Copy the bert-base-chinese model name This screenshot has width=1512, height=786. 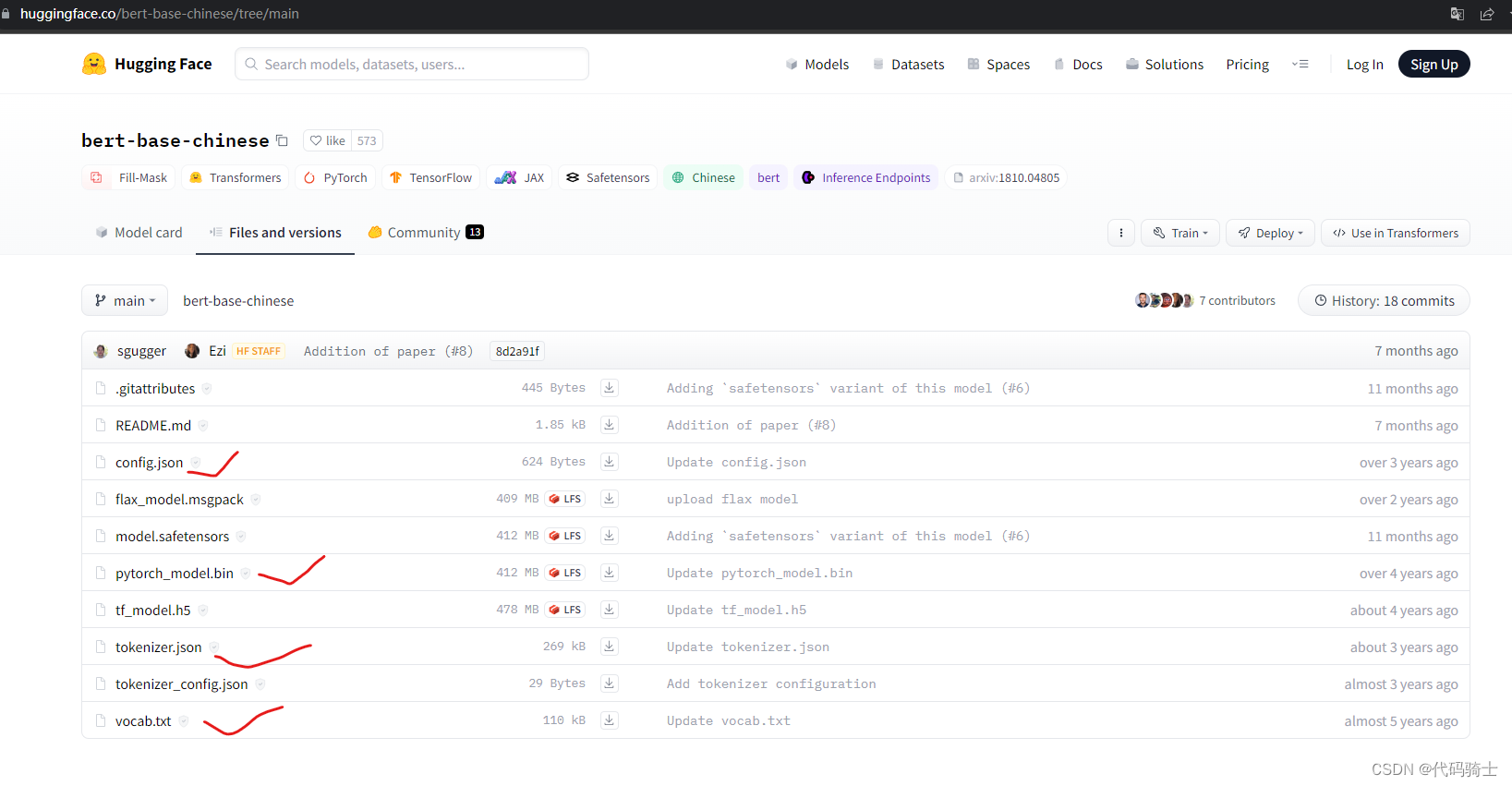282,140
